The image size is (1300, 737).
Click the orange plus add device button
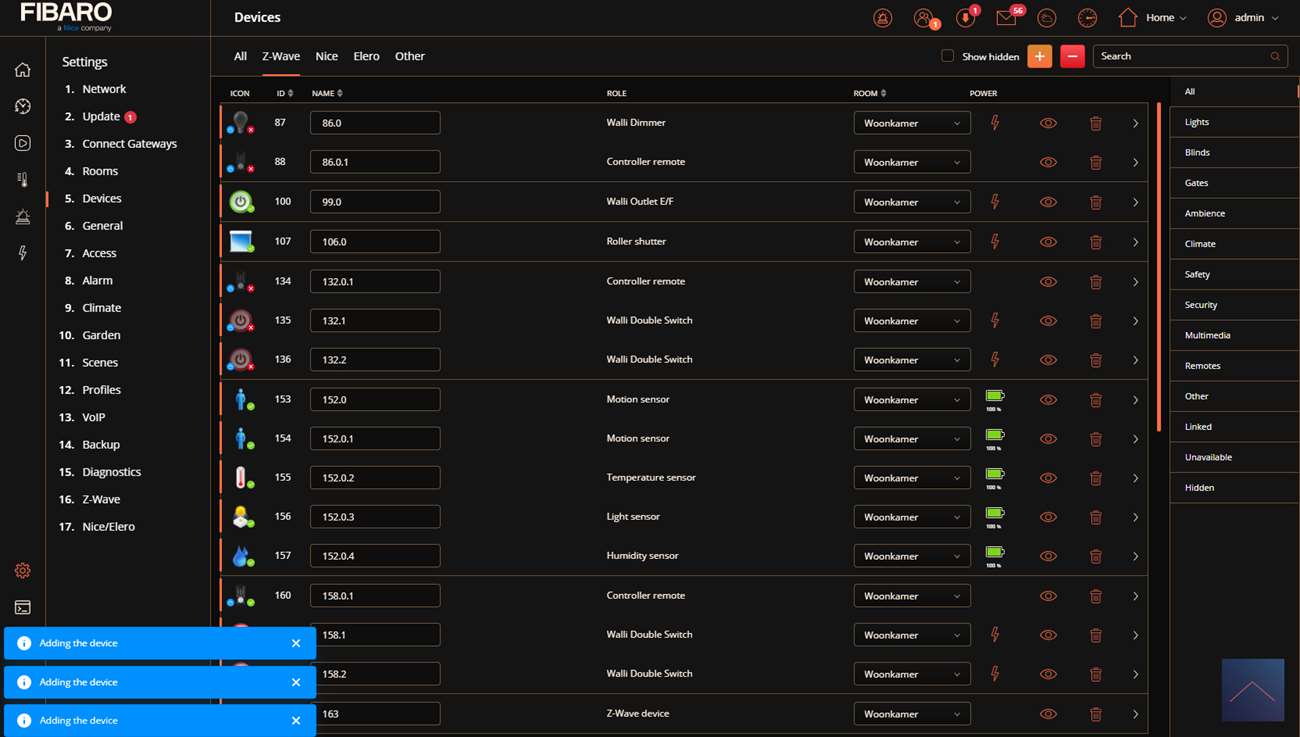(1039, 57)
